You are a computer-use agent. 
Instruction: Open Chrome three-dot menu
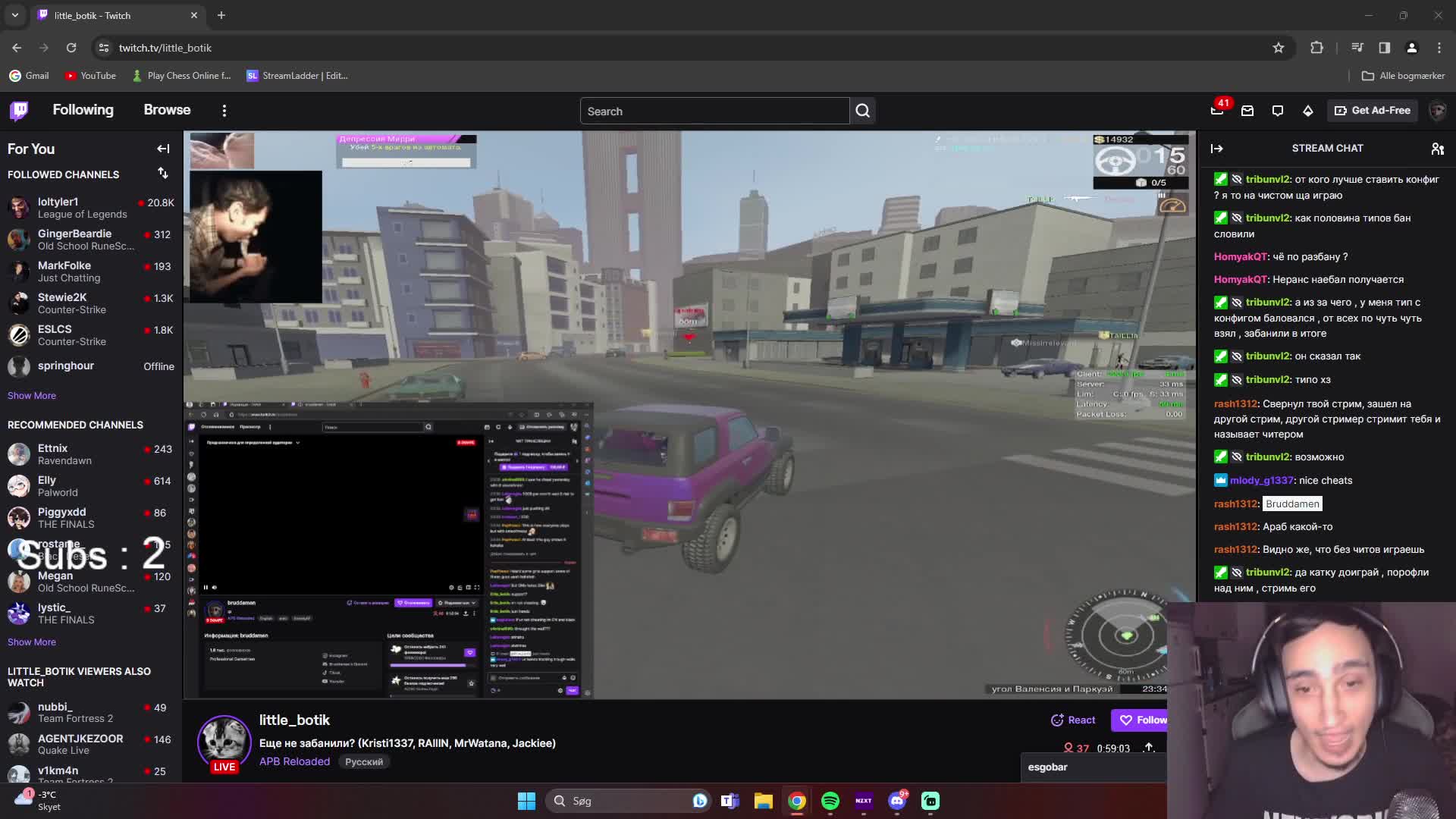(x=1439, y=48)
